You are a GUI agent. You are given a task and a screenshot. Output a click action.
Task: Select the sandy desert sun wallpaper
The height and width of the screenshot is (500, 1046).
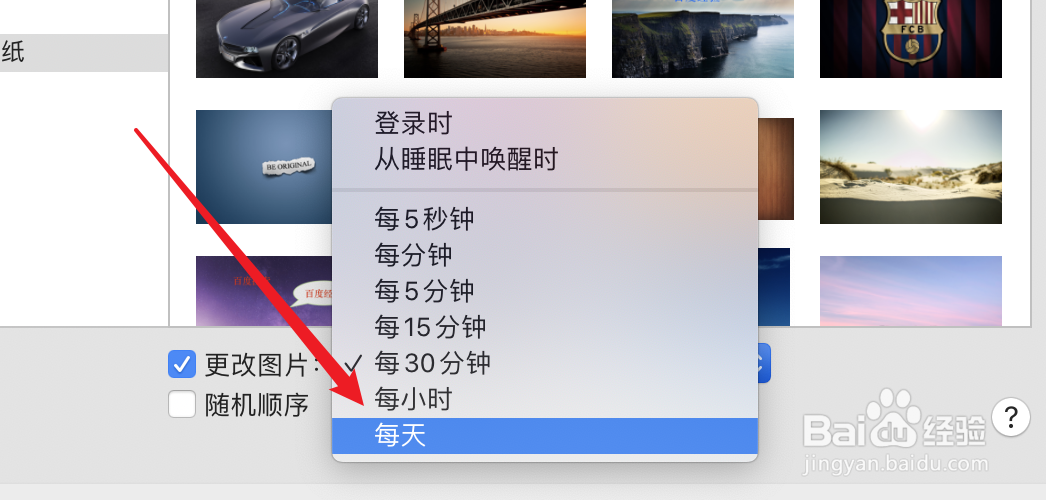pos(911,167)
